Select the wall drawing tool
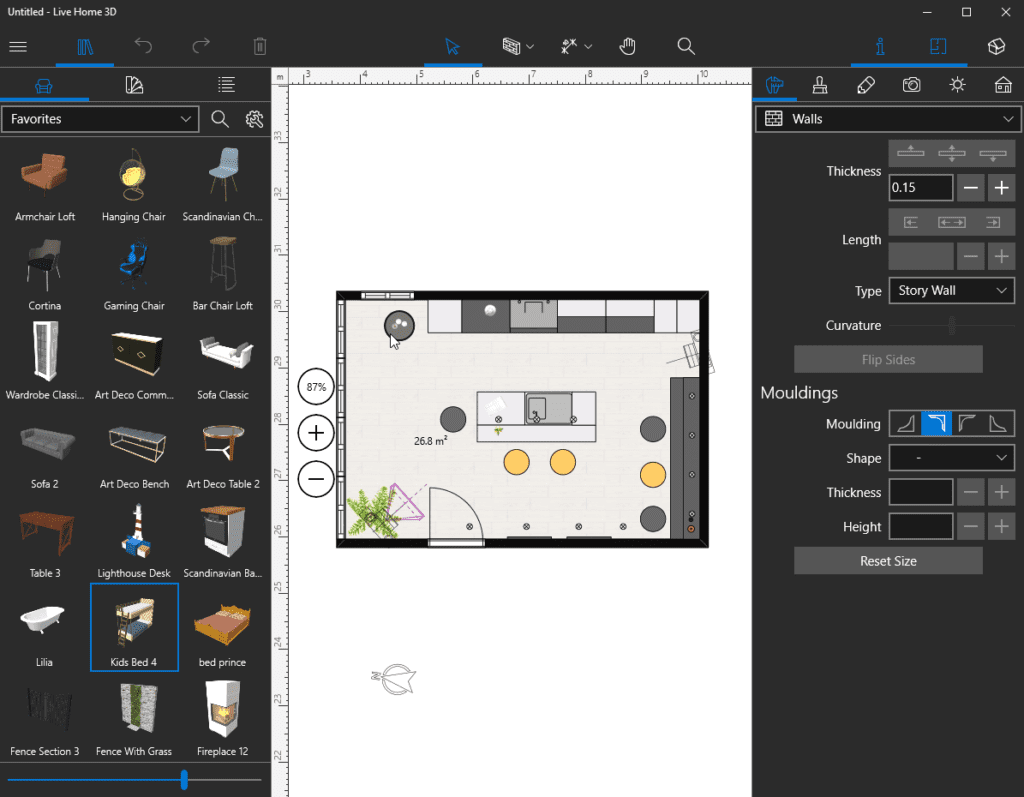The image size is (1024, 797). click(x=511, y=46)
